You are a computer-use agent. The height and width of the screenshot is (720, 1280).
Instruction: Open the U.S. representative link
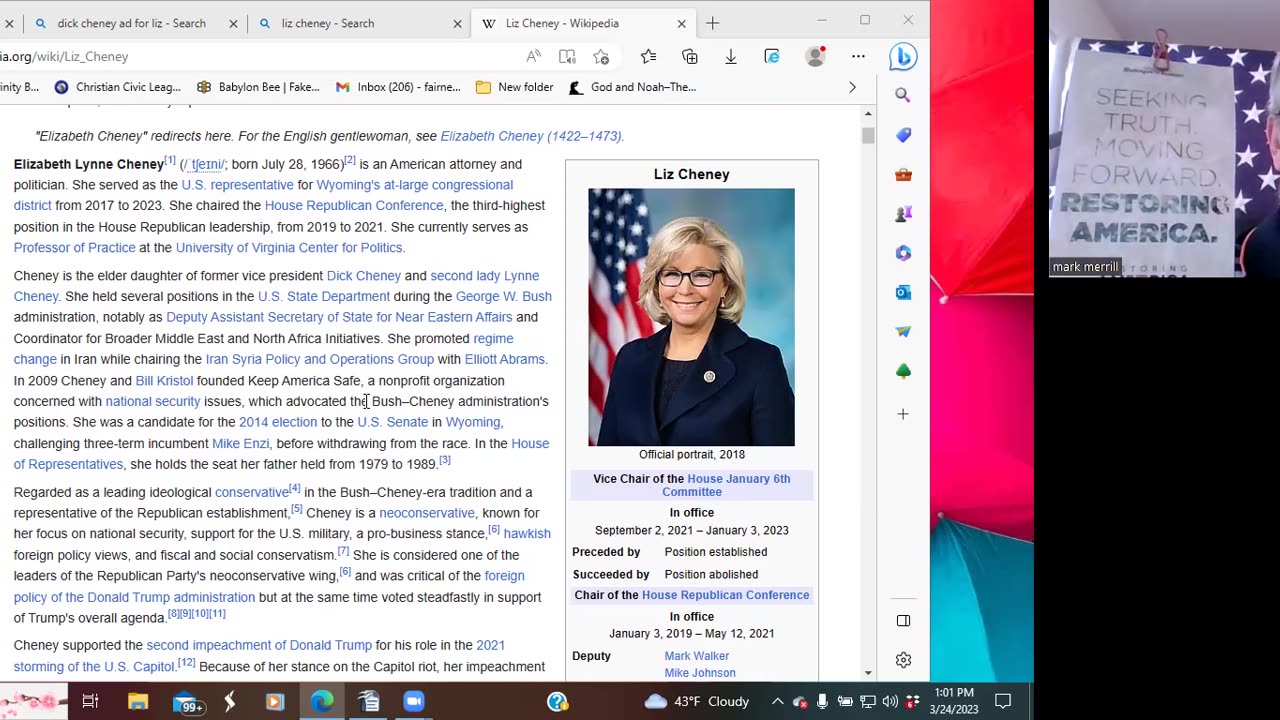coord(238,185)
